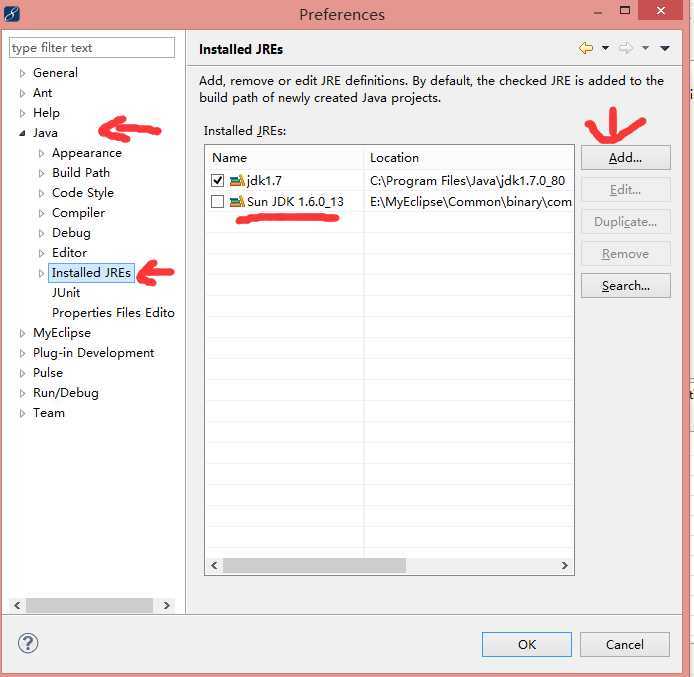Viewport: 694px width, 677px height.
Task: Click tree panel scrollbar left arrow
Action: pyautogui.click(x=17, y=605)
